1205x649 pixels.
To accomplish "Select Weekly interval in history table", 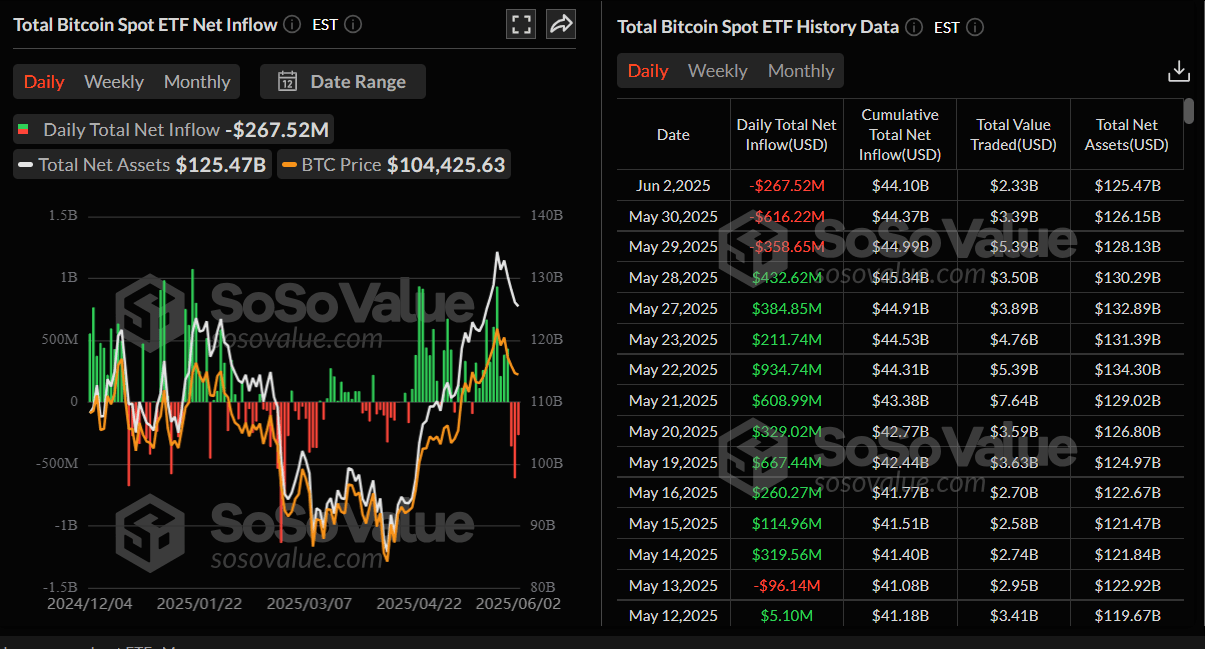I will (717, 71).
